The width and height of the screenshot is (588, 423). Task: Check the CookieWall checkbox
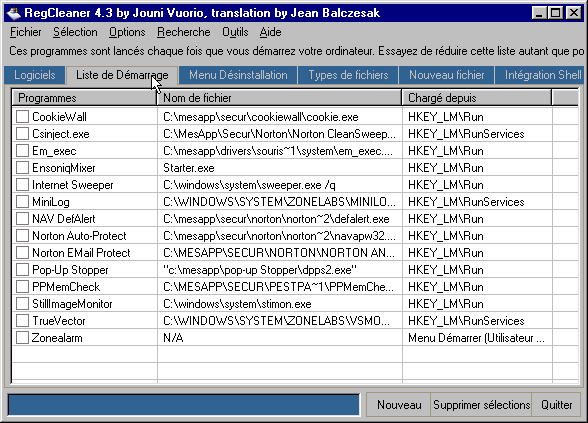22,117
